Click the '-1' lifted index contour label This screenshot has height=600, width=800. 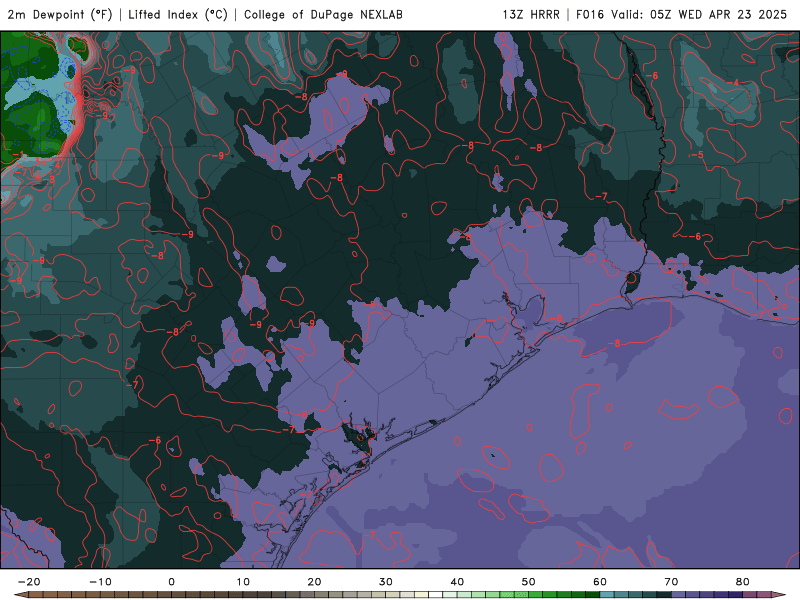pyautogui.click(x=17, y=155)
